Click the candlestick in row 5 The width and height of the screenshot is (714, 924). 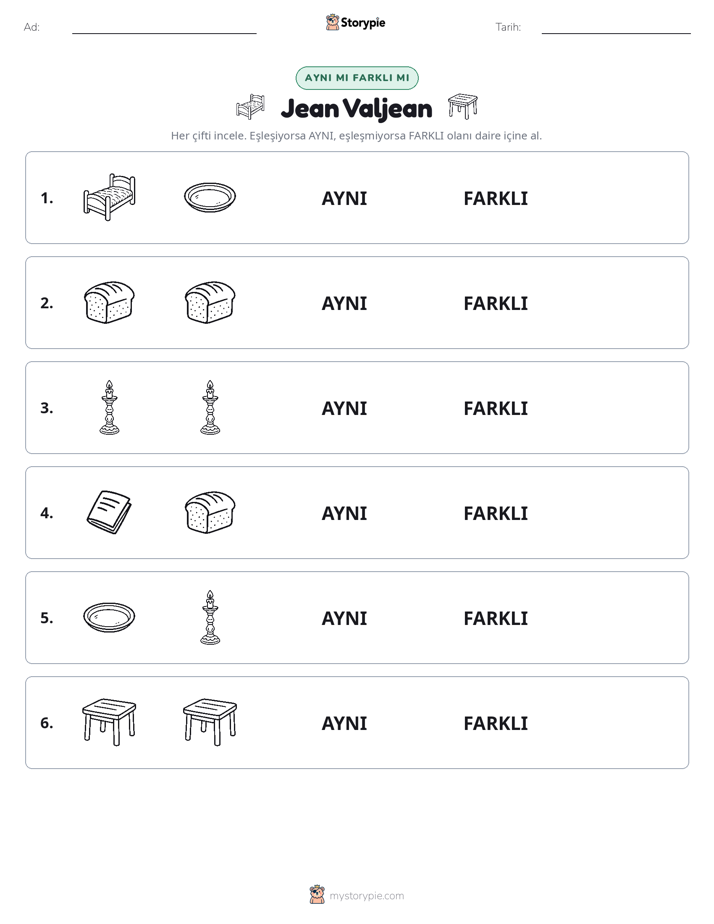[x=210, y=618]
